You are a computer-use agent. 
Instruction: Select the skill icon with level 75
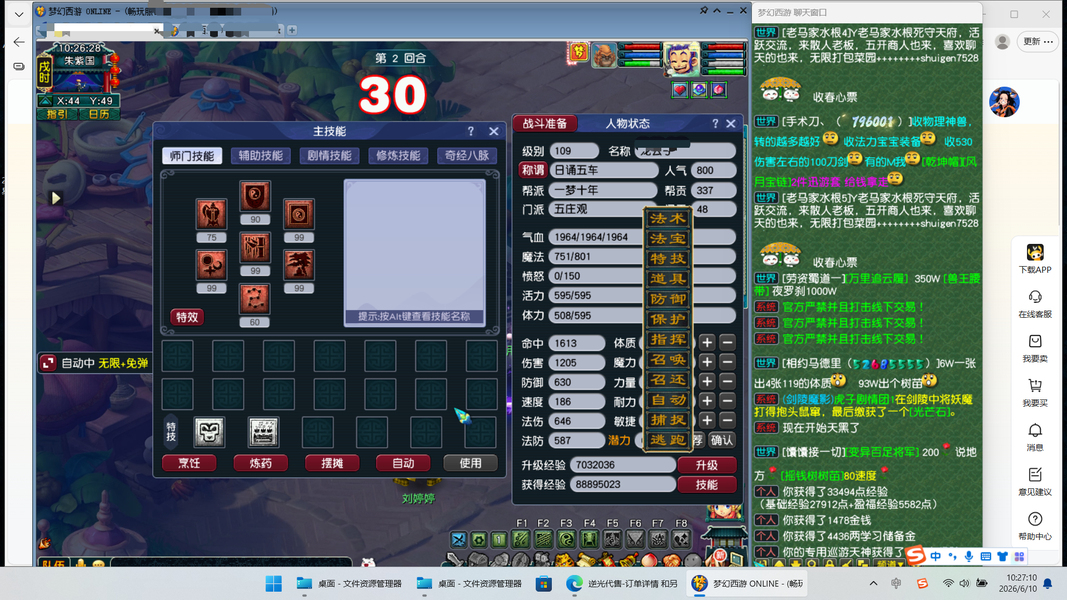pos(212,215)
